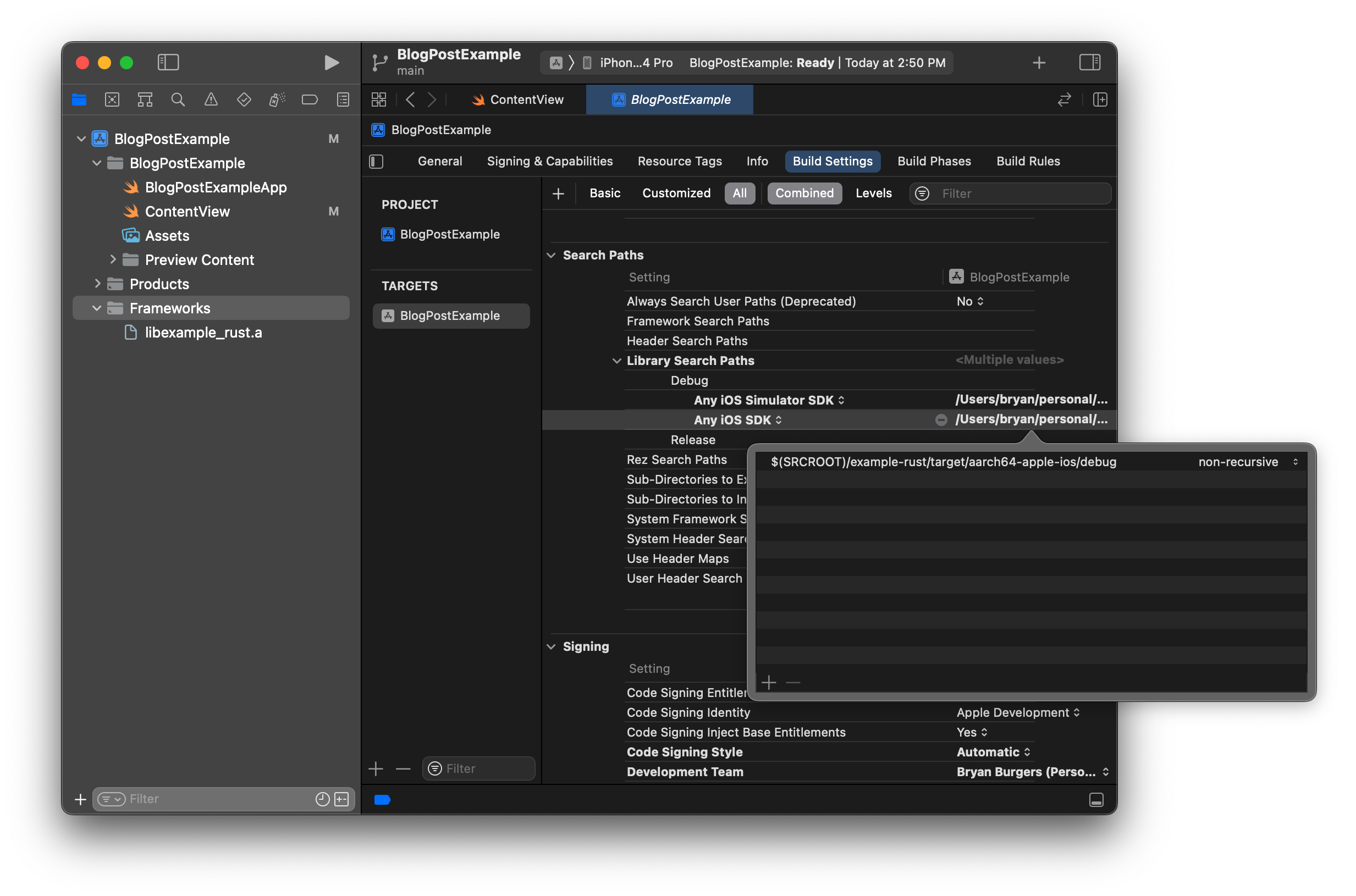Go back in editor history
This screenshot has width=1356, height=896.
click(410, 100)
